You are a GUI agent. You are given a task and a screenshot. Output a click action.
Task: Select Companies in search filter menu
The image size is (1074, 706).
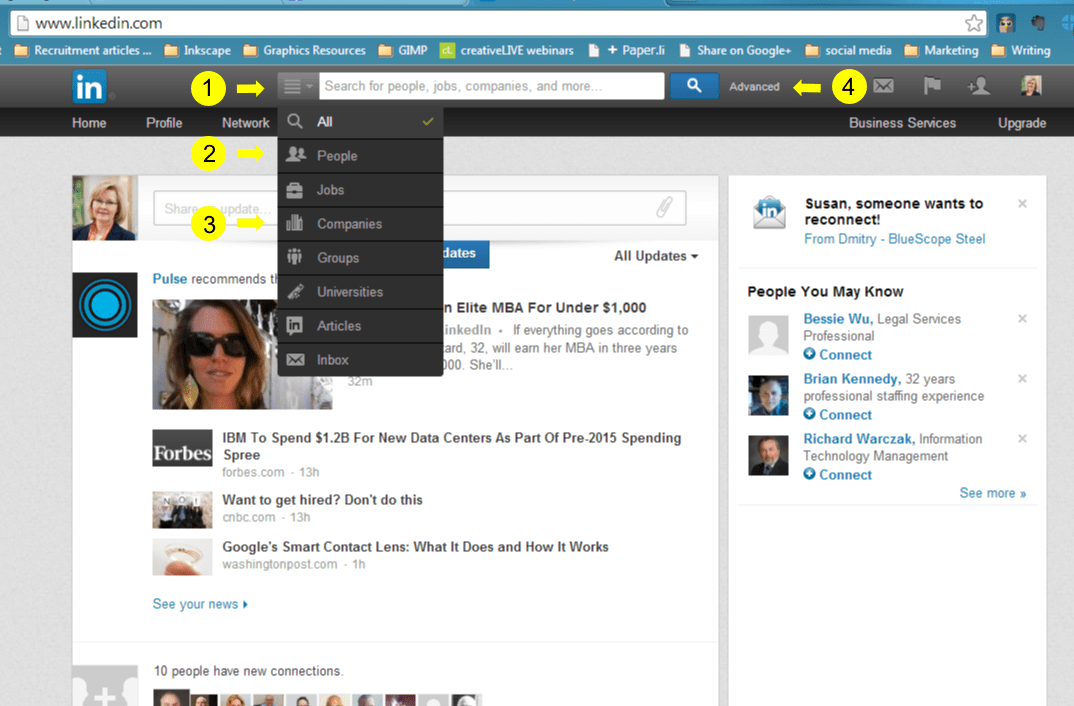[360, 224]
